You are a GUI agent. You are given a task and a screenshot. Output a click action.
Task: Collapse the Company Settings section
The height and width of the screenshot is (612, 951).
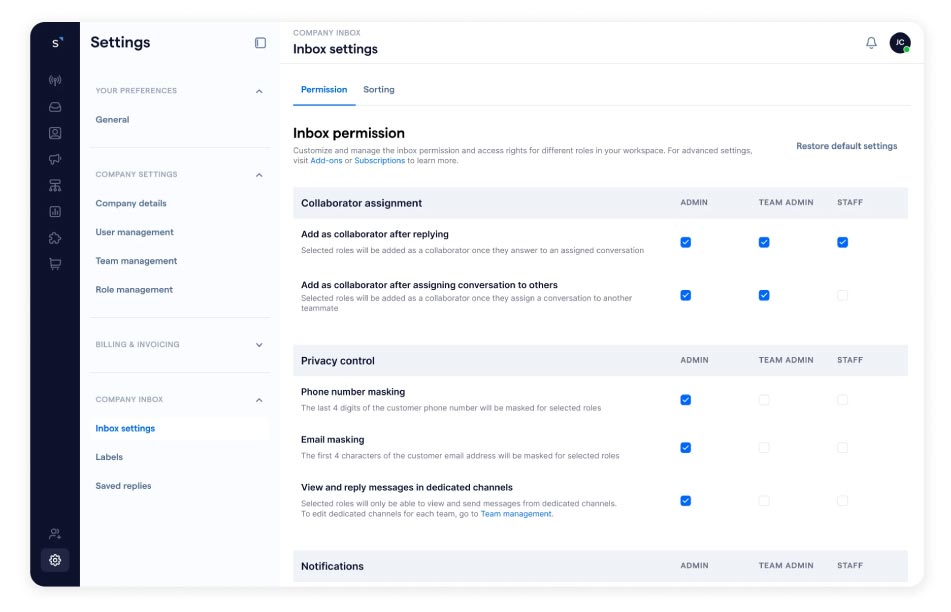(x=259, y=175)
